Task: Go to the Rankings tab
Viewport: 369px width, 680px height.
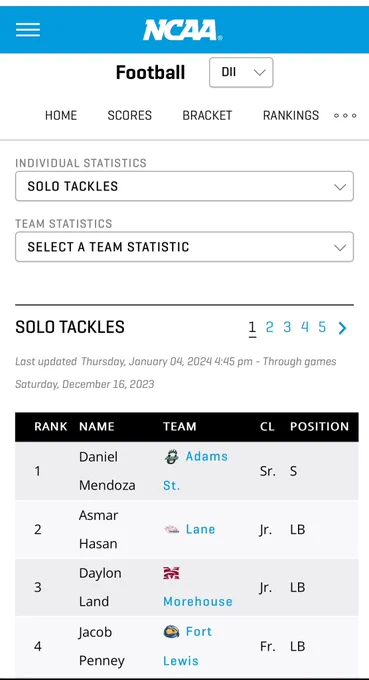Action: [x=291, y=115]
